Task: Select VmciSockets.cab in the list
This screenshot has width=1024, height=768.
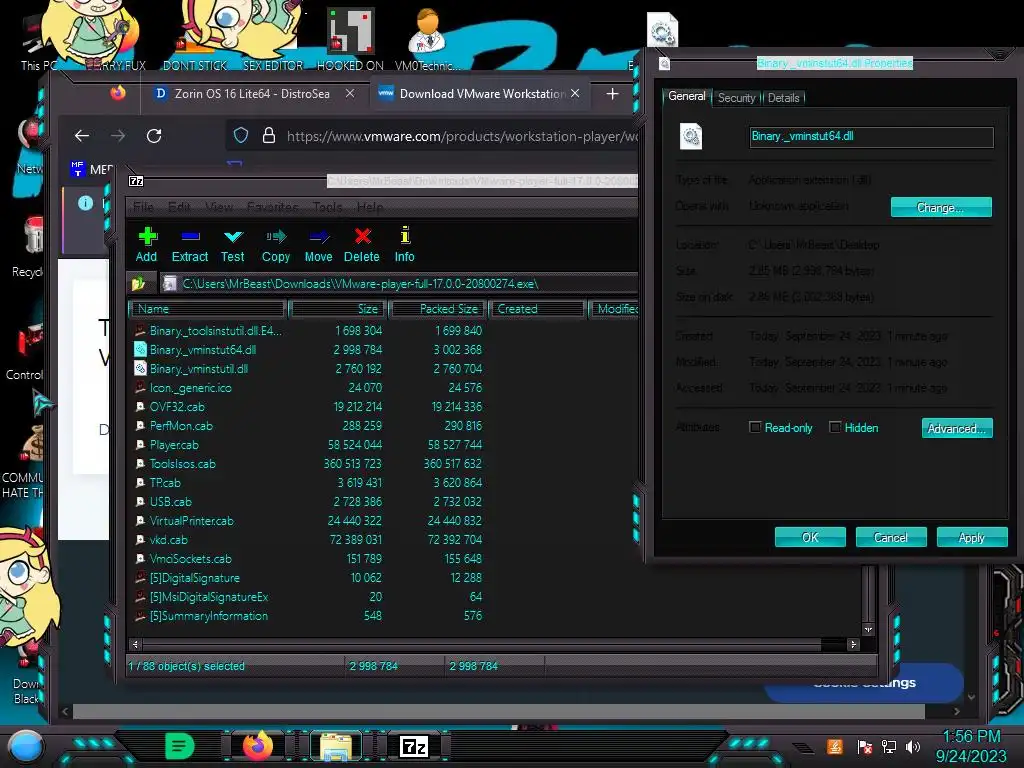Action: click(x=191, y=558)
